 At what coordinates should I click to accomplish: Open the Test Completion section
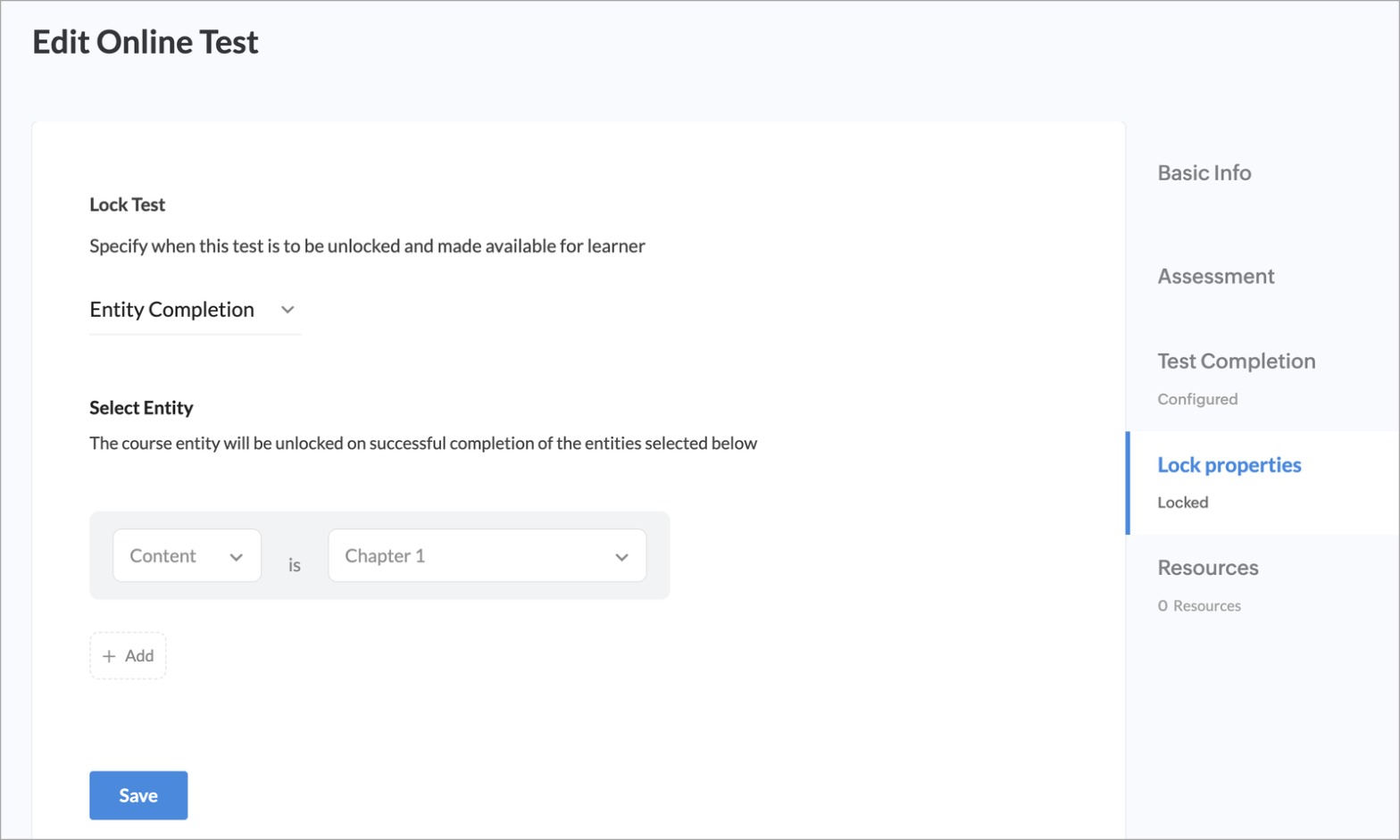click(1236, 362)
